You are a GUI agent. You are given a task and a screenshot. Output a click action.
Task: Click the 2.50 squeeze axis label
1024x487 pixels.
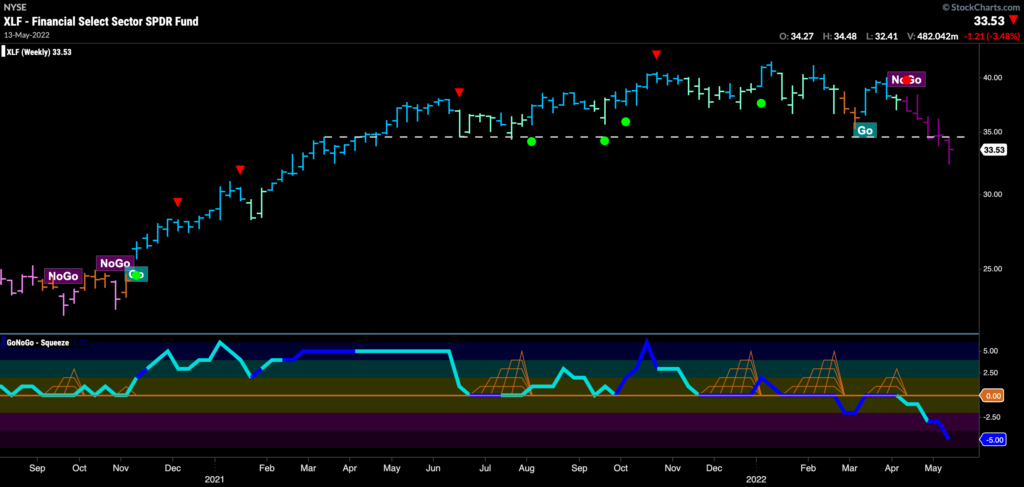point(993,373)
